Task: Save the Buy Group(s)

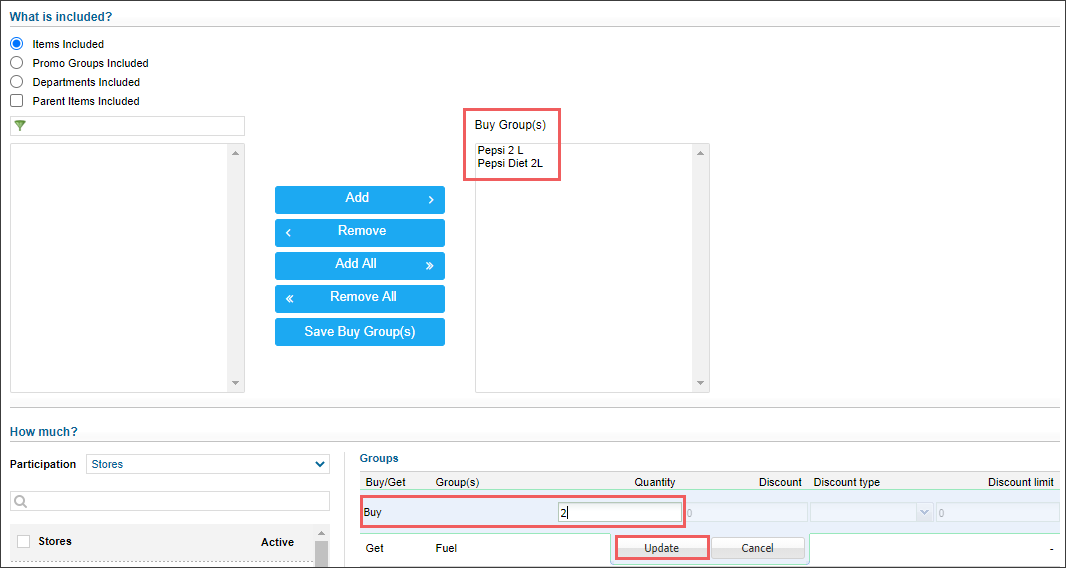Action: tap(360, 332)
